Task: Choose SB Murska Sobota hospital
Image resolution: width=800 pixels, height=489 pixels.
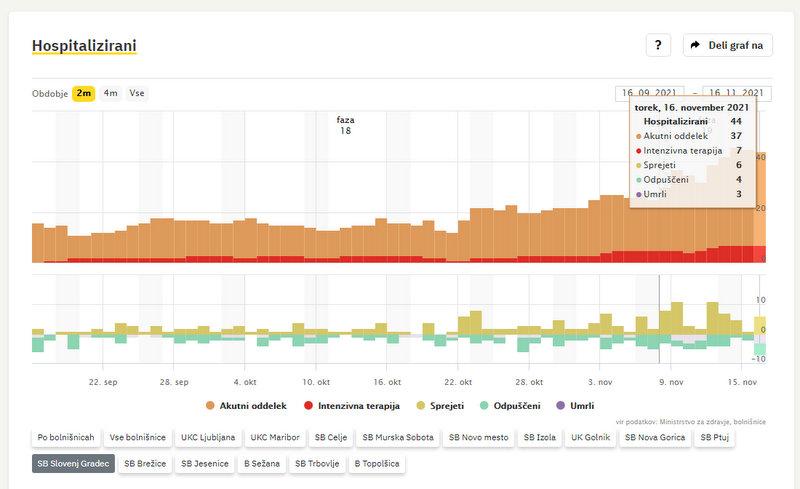Action: (399, 437)
